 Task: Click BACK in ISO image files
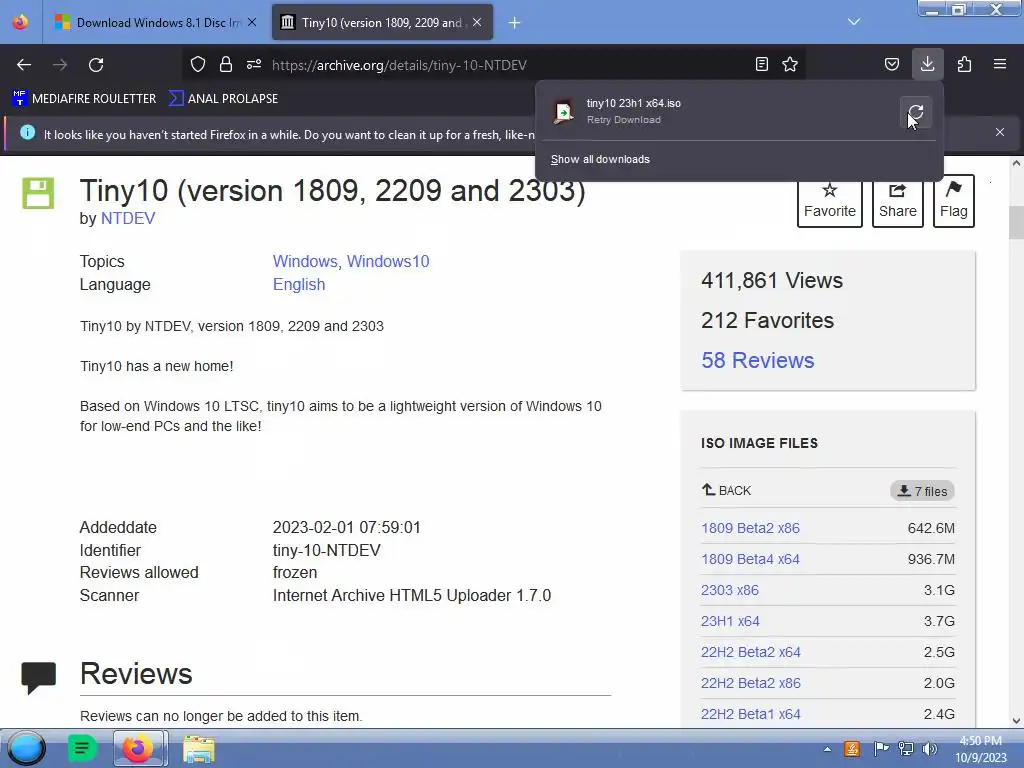click(726, 490)
